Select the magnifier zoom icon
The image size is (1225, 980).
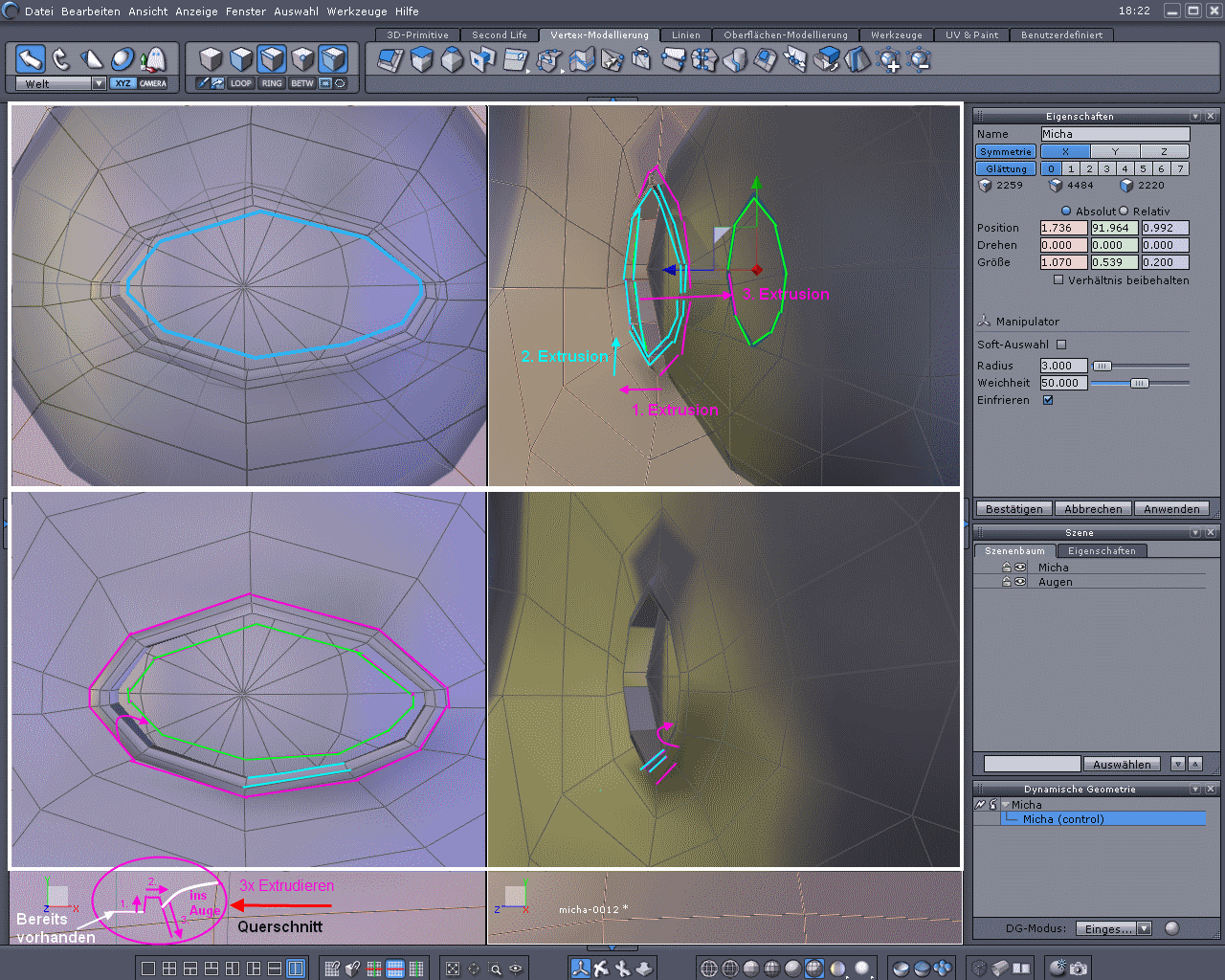495,969
